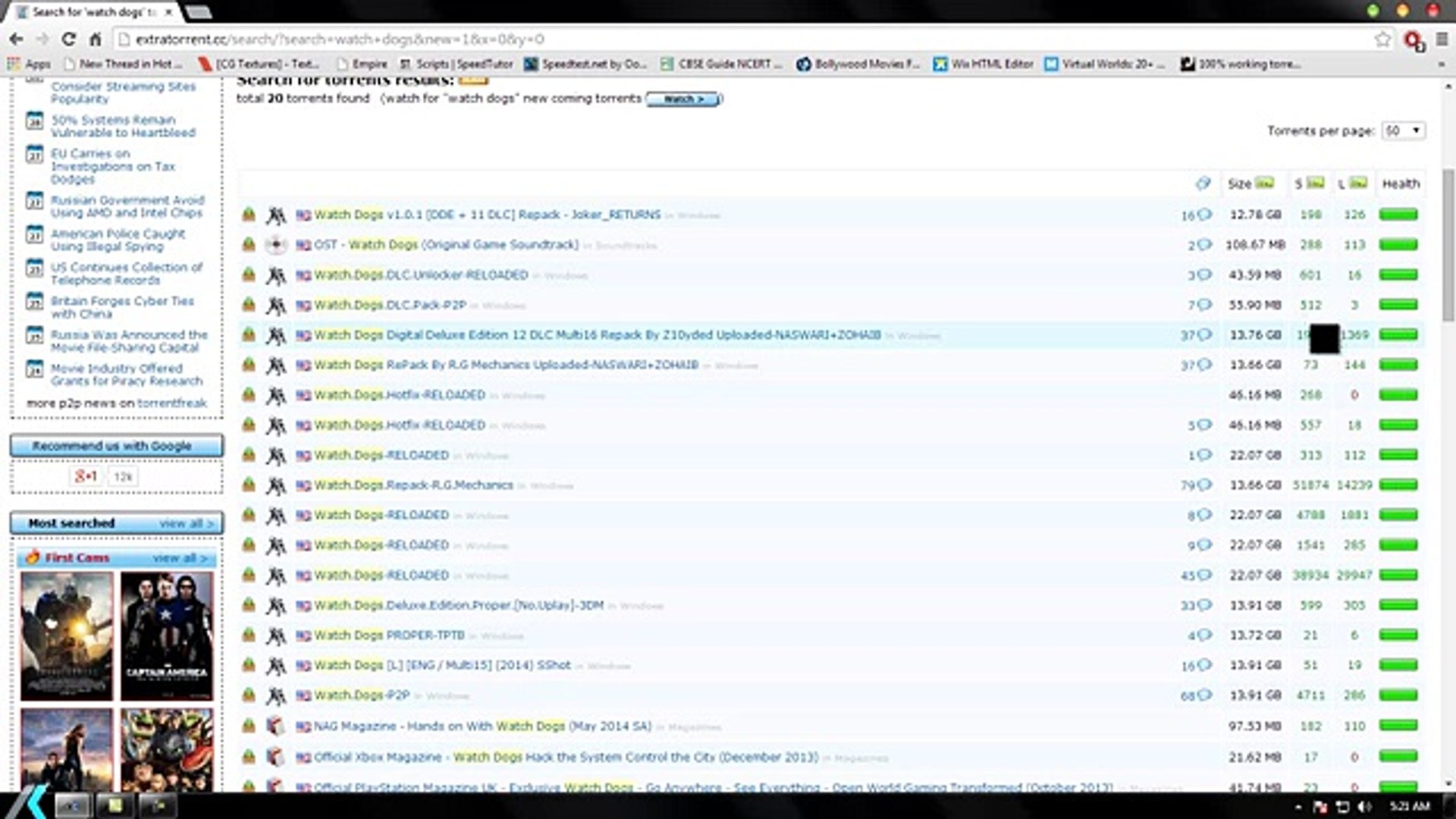
Task: Click the health bar of Watch Dogs PROPER-TPTB
Action: click(1398, 635)
